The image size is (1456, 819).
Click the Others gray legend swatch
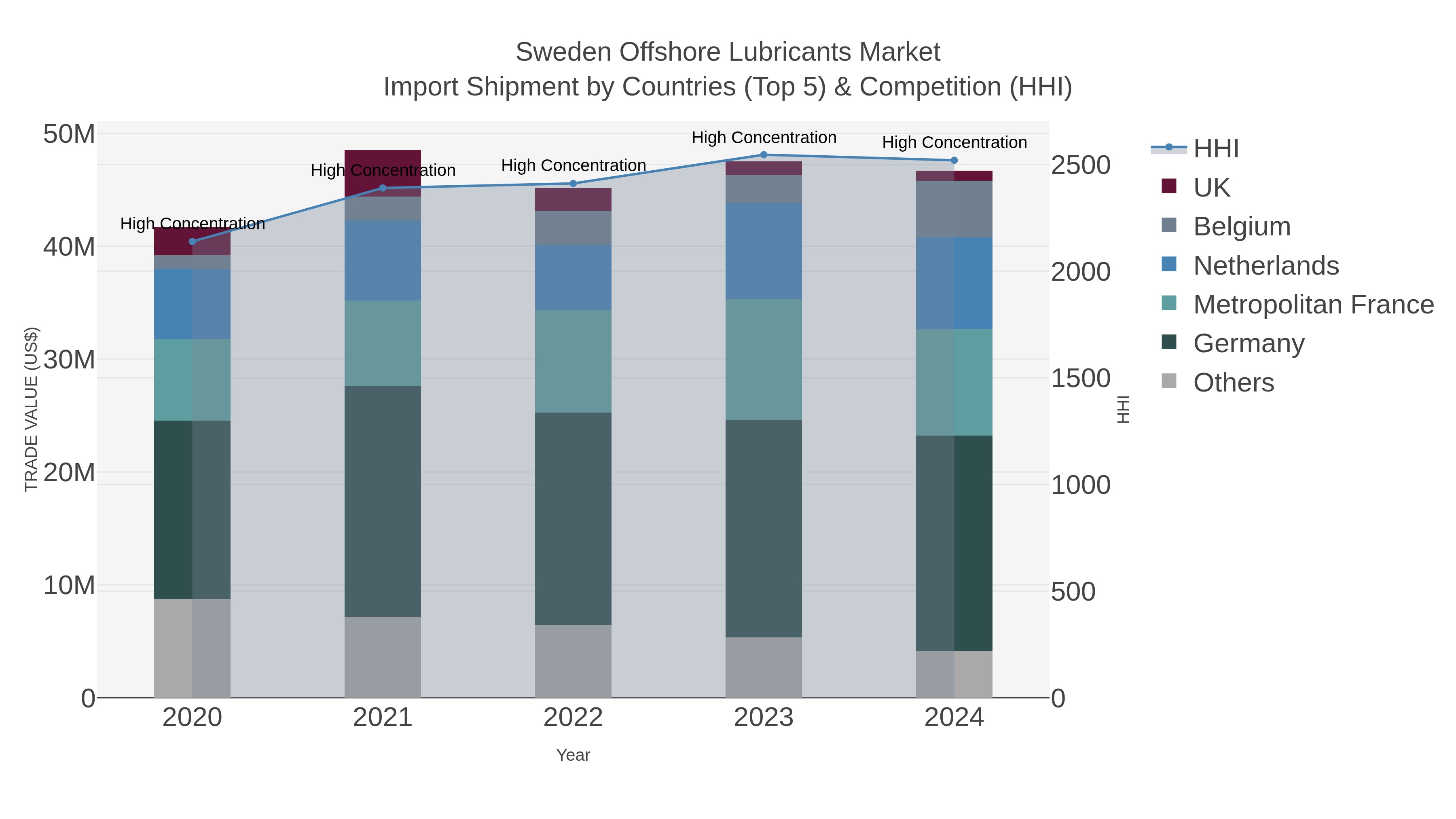[1169, 381]
